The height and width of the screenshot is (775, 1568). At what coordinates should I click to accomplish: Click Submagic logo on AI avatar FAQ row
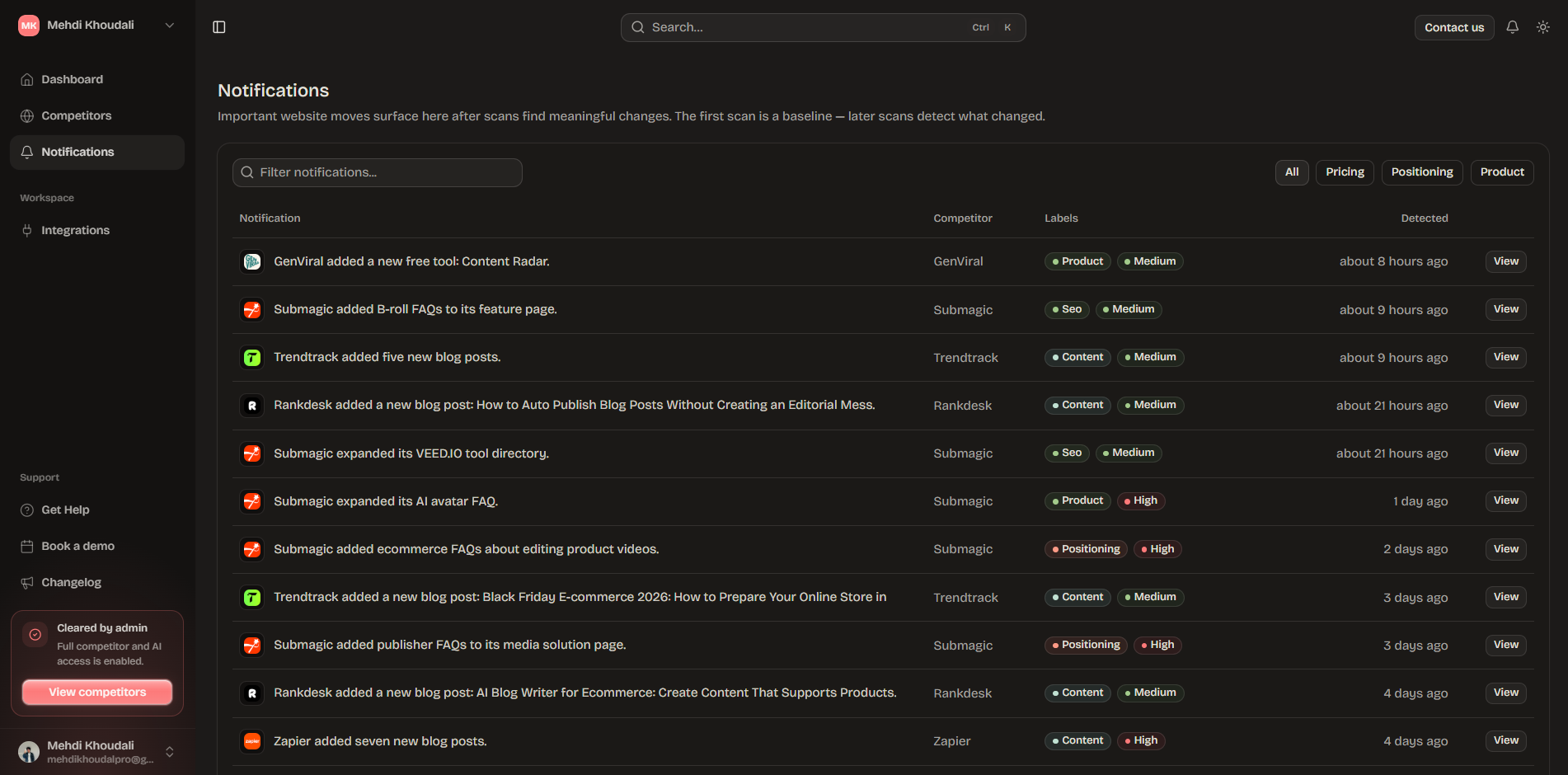[252, 501]
